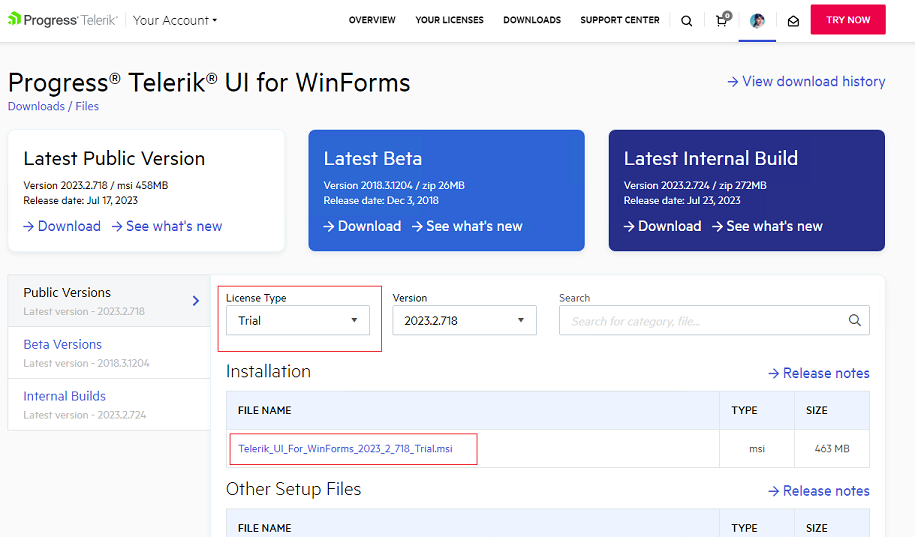
Task: See what's new for Latest Internal Build
Action: tap(767, 226)
